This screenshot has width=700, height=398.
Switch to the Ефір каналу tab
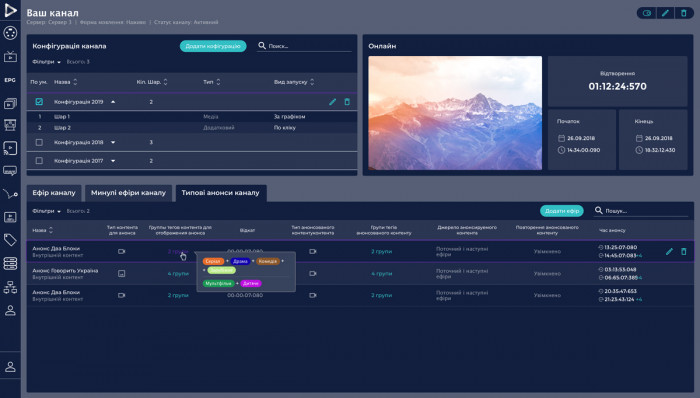pyautogui.click(x=54, y=193)
